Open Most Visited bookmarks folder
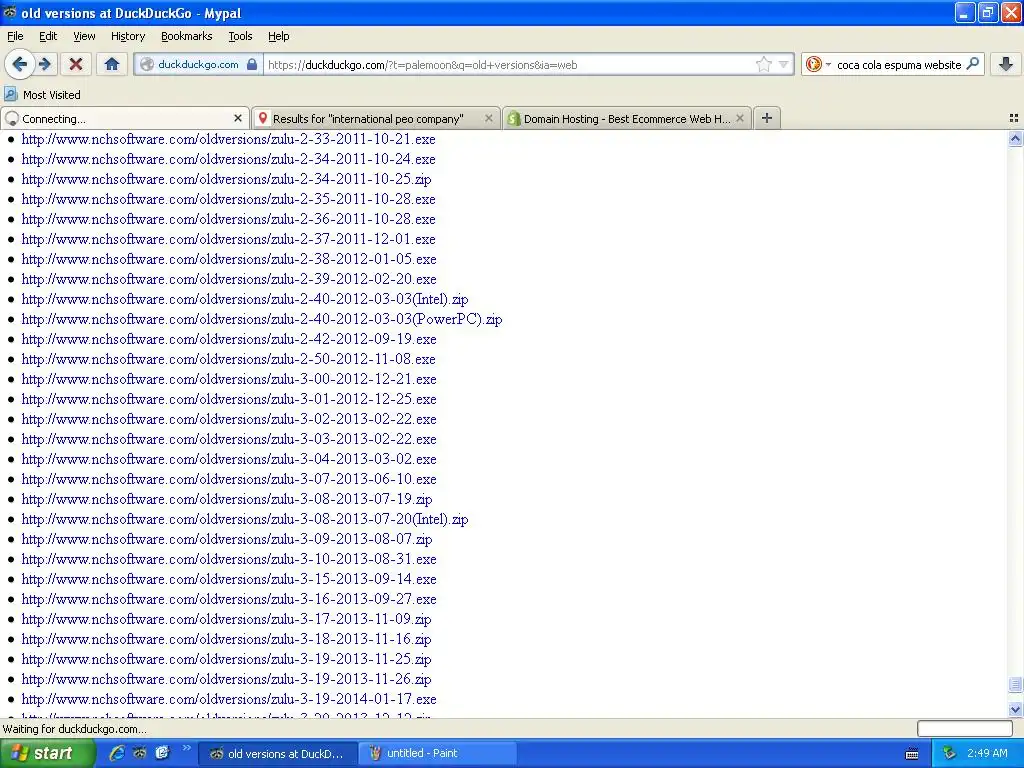Image resolution: width=1024 pixels, height=768 pixels. pos(42,95)
